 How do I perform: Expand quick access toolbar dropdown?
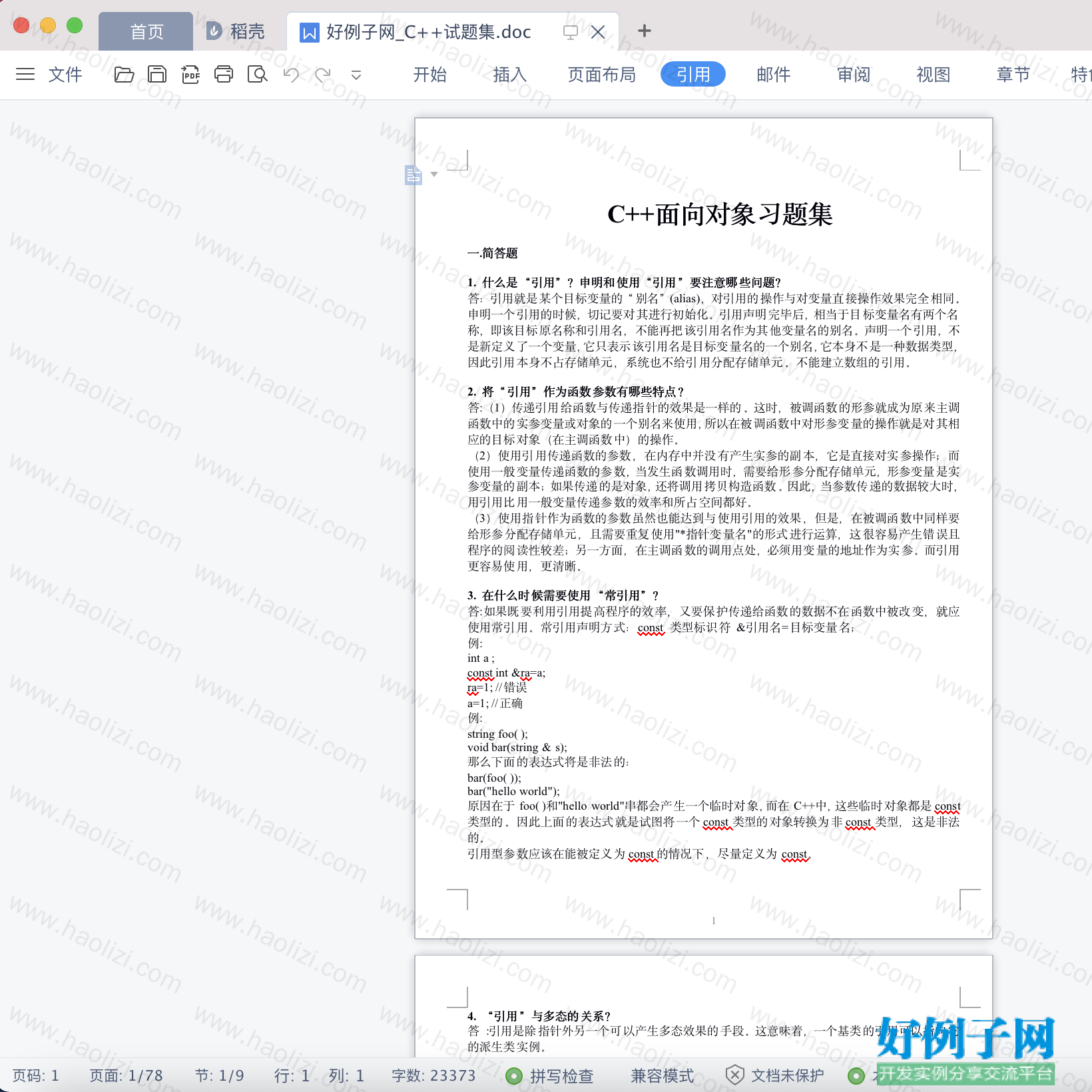(356, 75)
